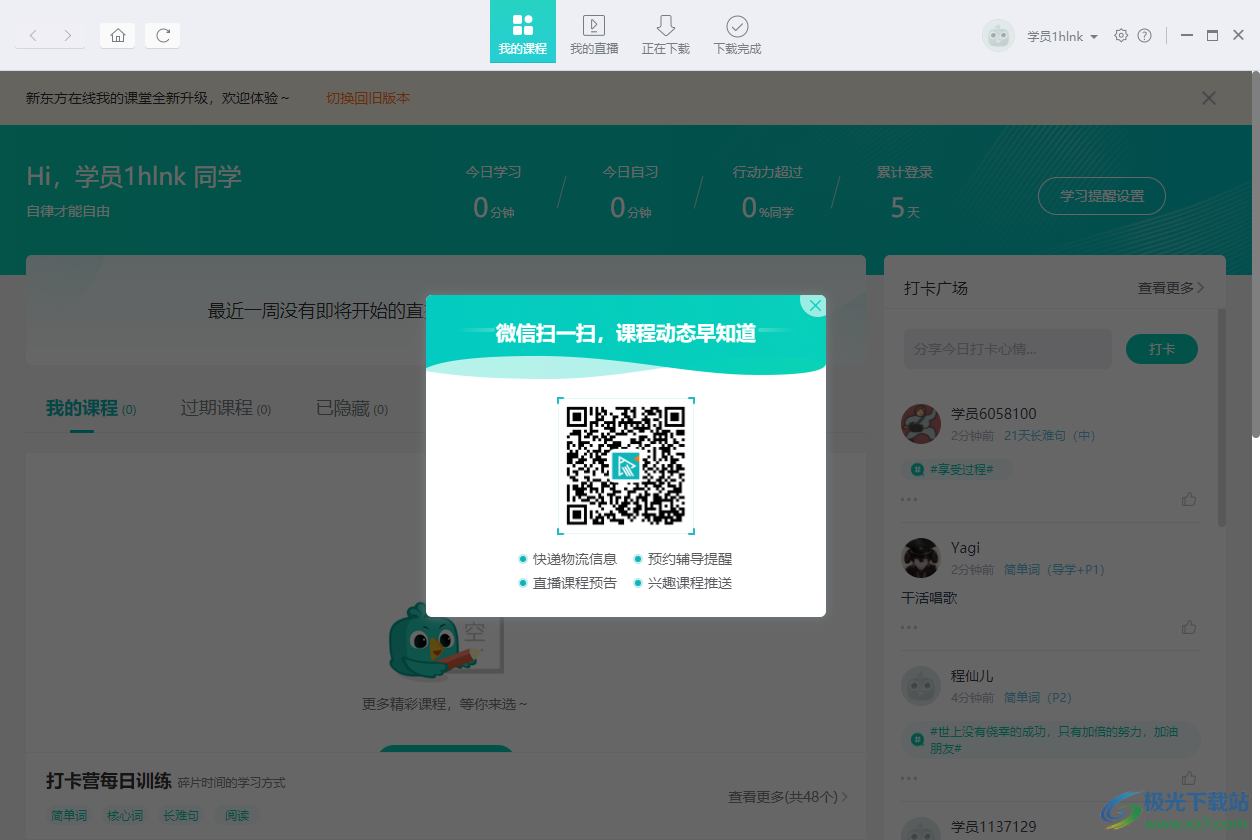Open more options on 程仙儿's post
The width and height of the screenshot is (1260, 840).
(909, 777)
